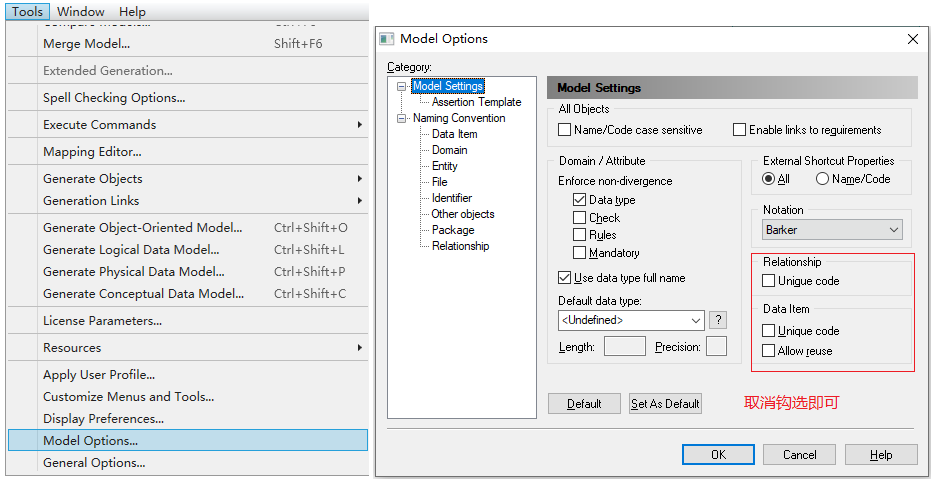Open the Window menu
Viewport: 934px width, 482px height.
tap(80, 12)
